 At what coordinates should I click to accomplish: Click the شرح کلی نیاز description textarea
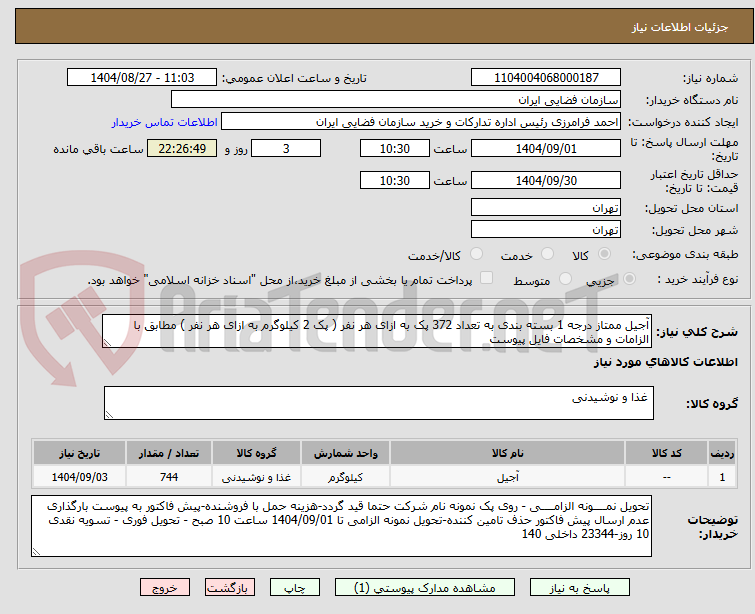tap(377, 331)
